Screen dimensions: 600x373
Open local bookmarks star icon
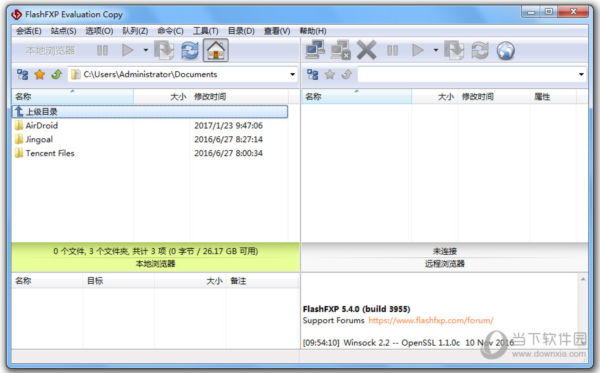coord(39,74)
